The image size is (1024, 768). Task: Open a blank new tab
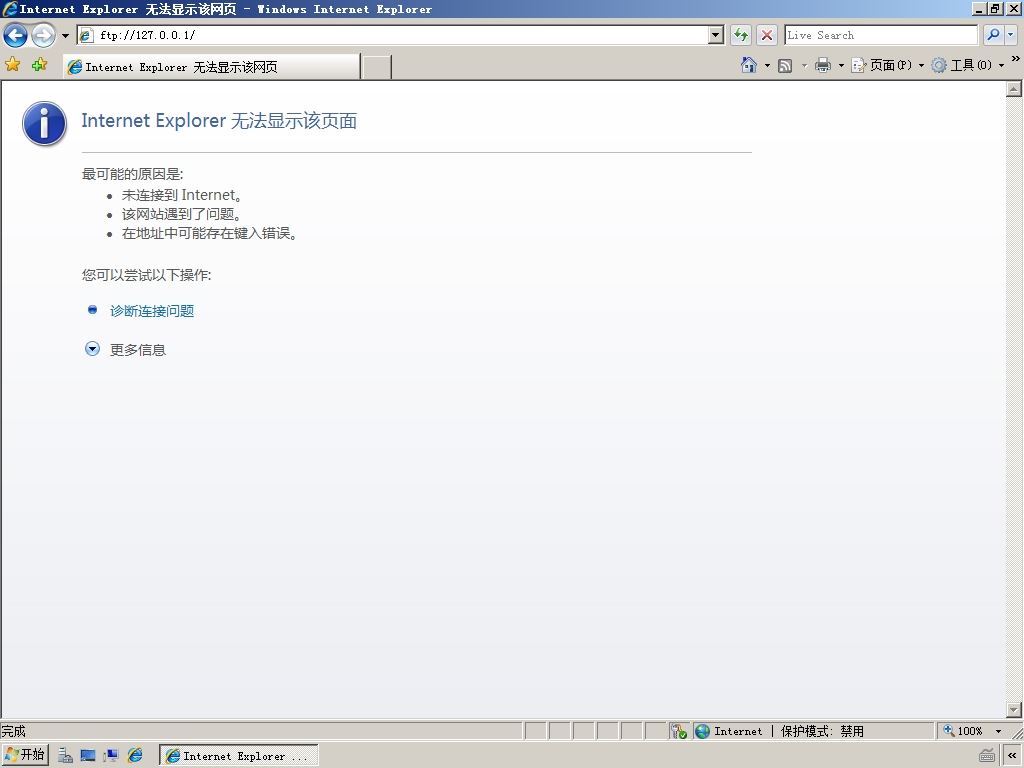click(x=377, y=67)
